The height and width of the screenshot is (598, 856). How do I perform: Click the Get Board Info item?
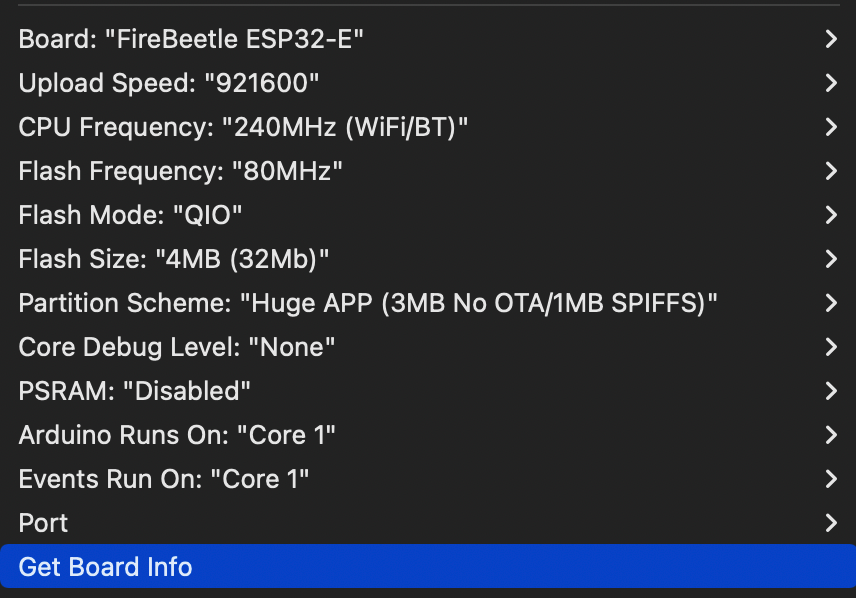(428, 566)
